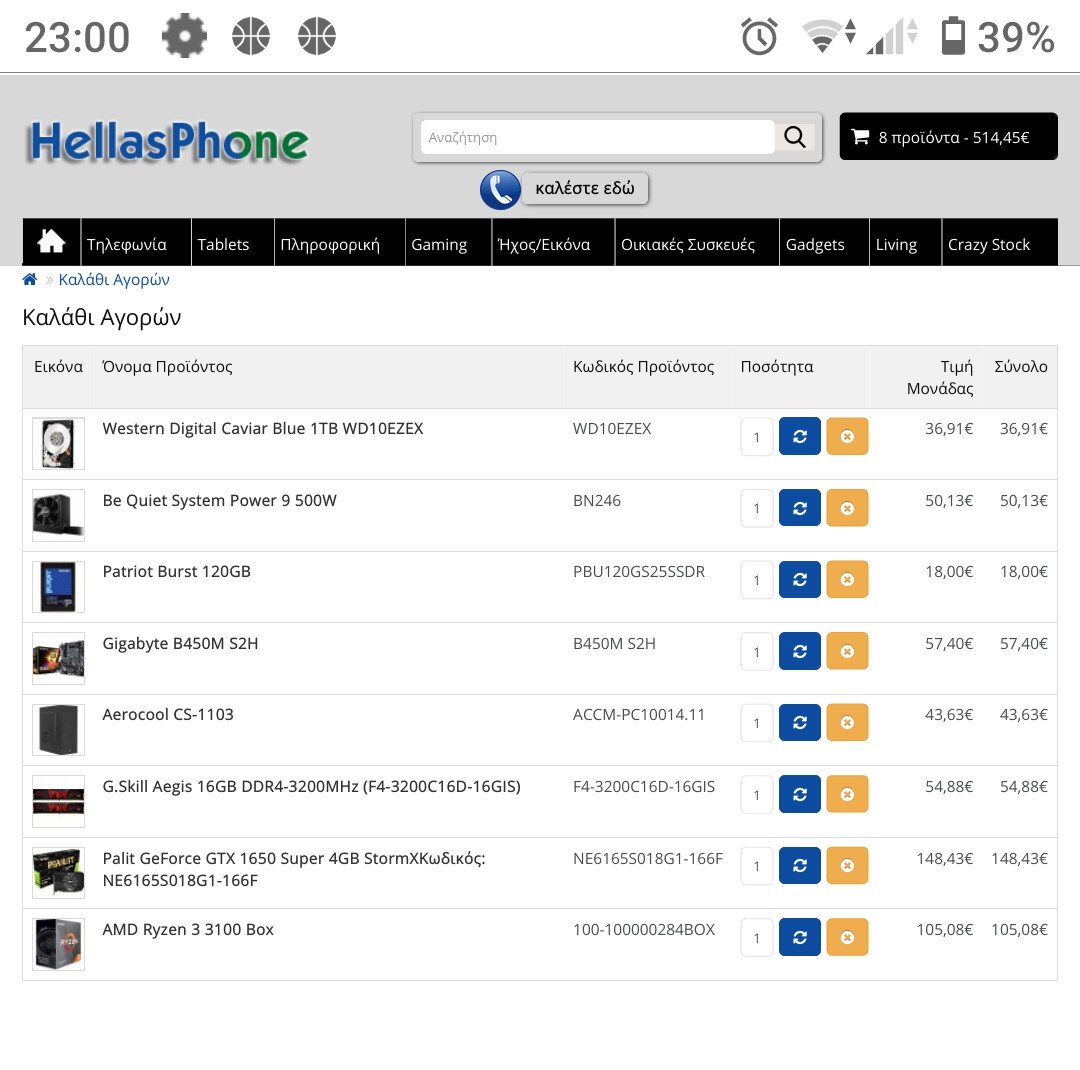Update quantity for Be Quiet System Power 9
The width and height of the screenshot is (1080, 1070).
(x=800, y=508)
